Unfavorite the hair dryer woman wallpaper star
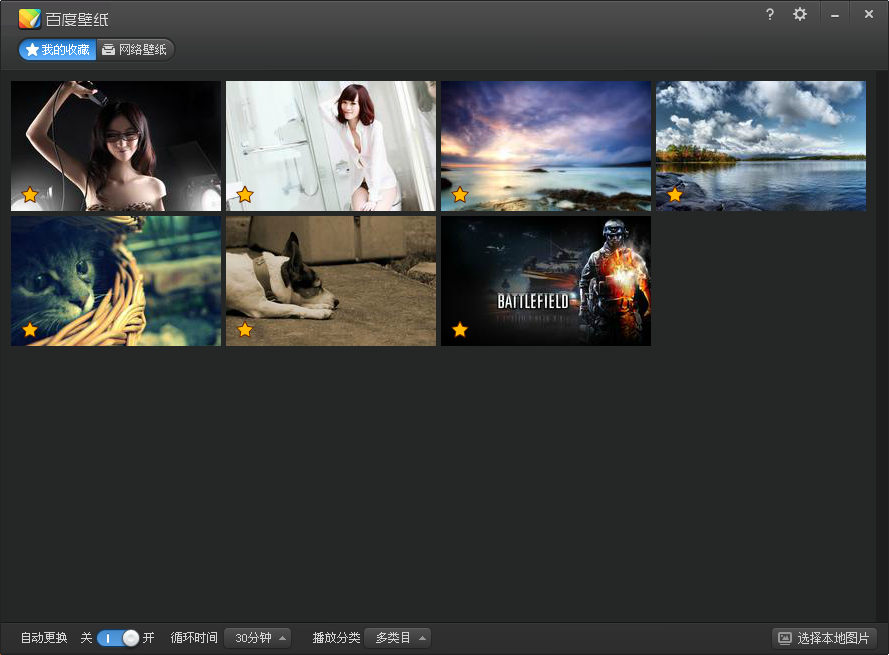This screenshot has height=655, width=889. (30, 195)
